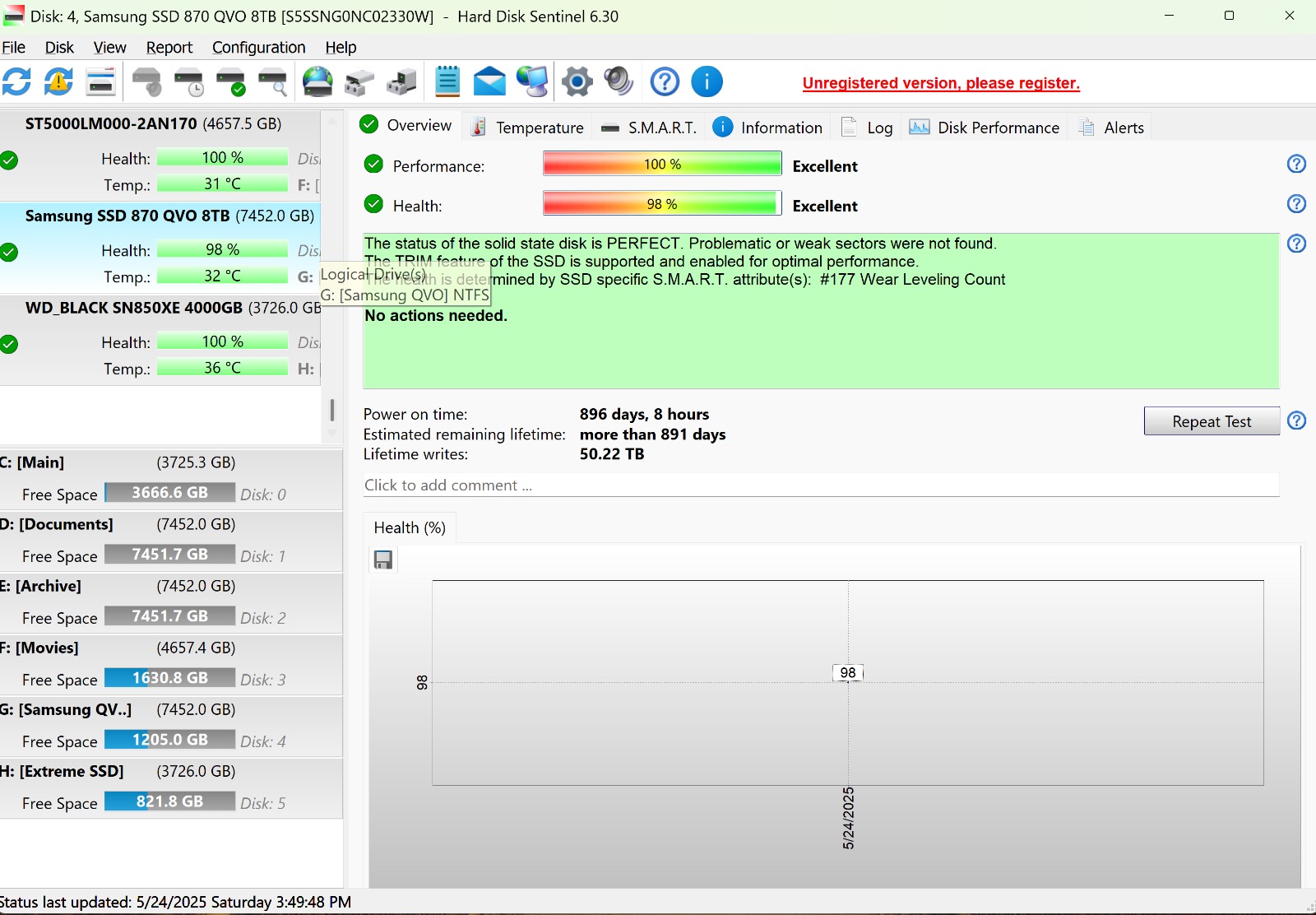Select the E: [Archive] partition
The width and height of the screenshot is (1316, 915).
pyautogui.click(x=171, y=603)
